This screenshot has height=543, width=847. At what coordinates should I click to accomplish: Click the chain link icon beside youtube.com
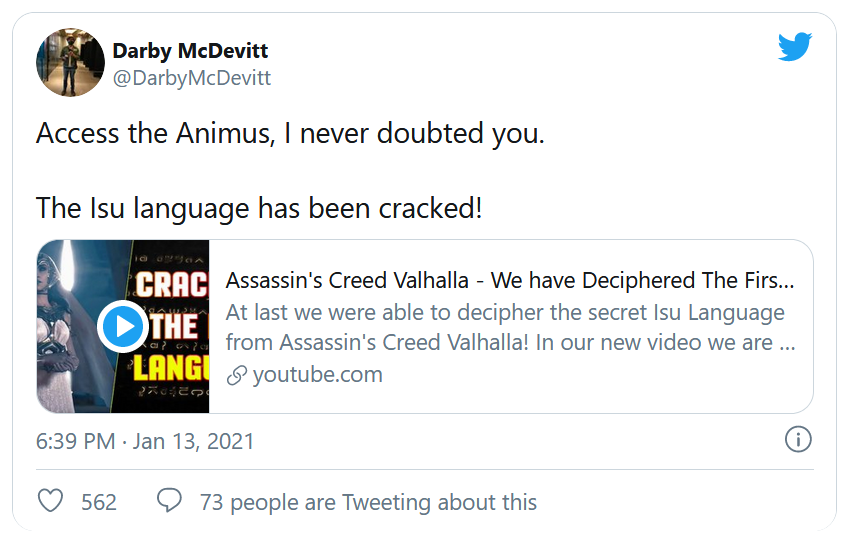tap(237, 376)
